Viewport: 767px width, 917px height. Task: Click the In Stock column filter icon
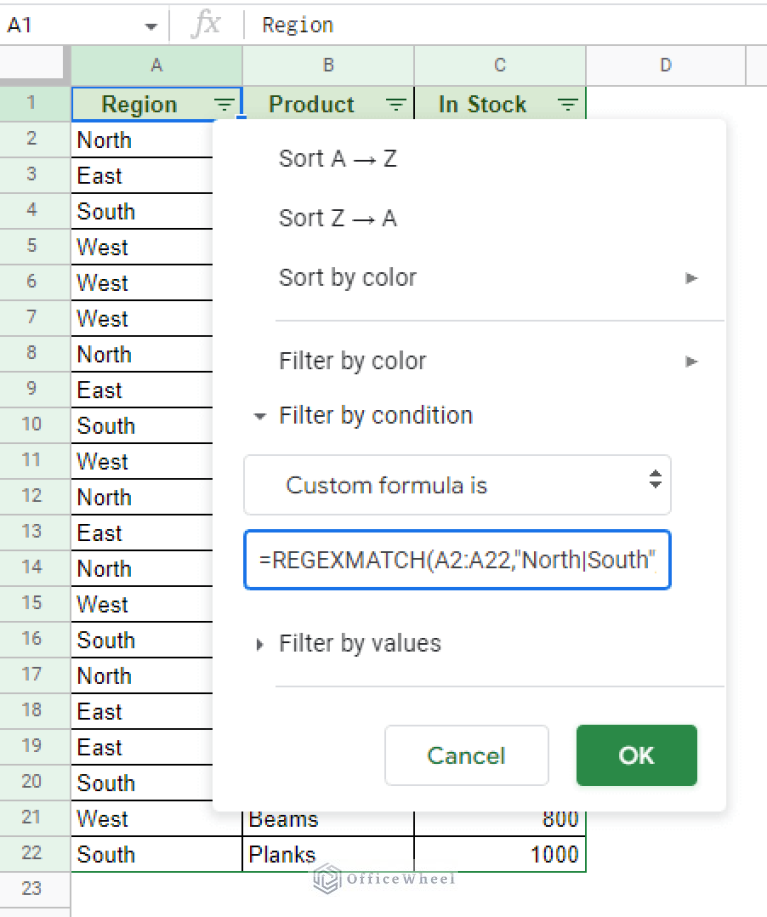(568, 103)
